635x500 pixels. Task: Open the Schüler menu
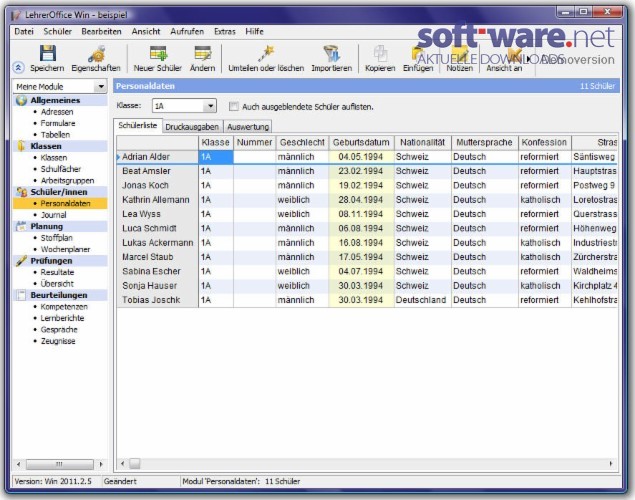(x=58, y=31)
